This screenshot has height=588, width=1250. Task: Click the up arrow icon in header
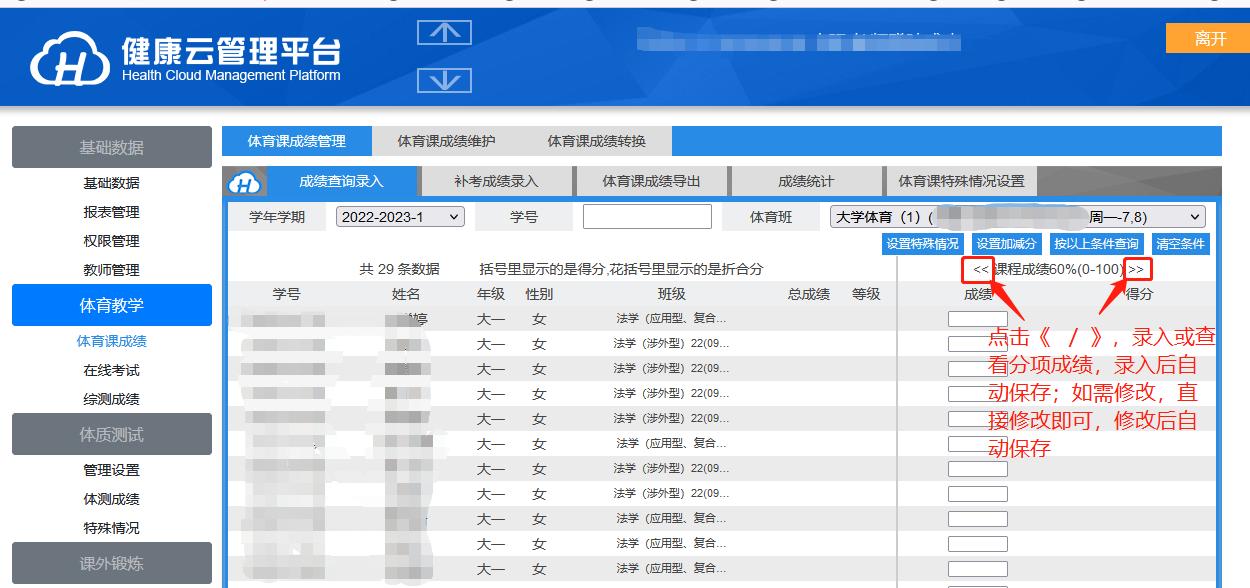point(444,33)
